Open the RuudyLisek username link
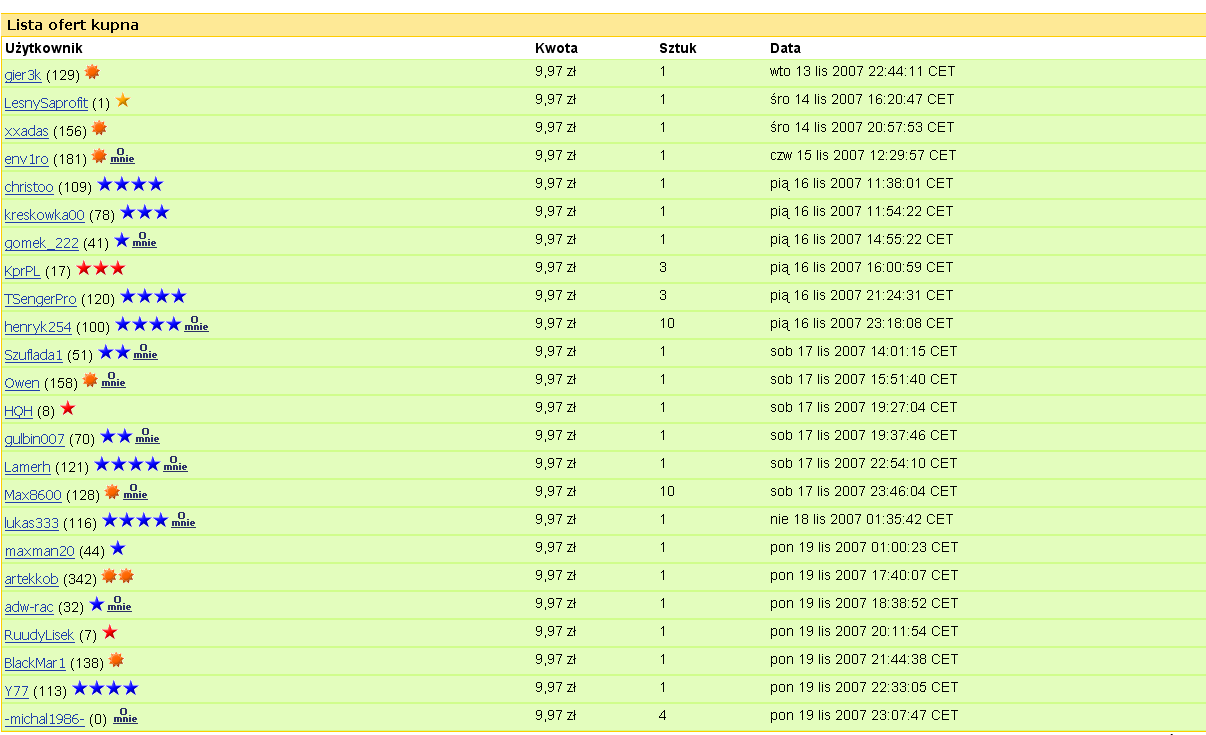1206x735 pixels. 39,635
